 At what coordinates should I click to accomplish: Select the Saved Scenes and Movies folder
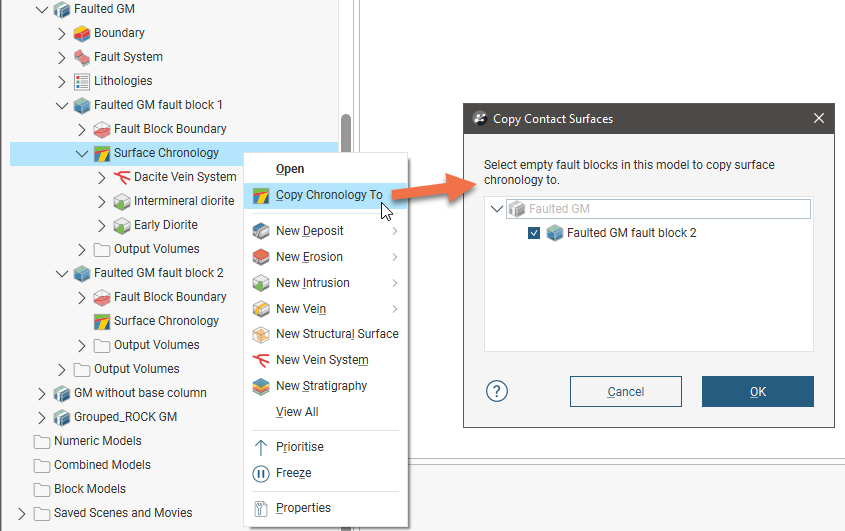pos(123,513)
